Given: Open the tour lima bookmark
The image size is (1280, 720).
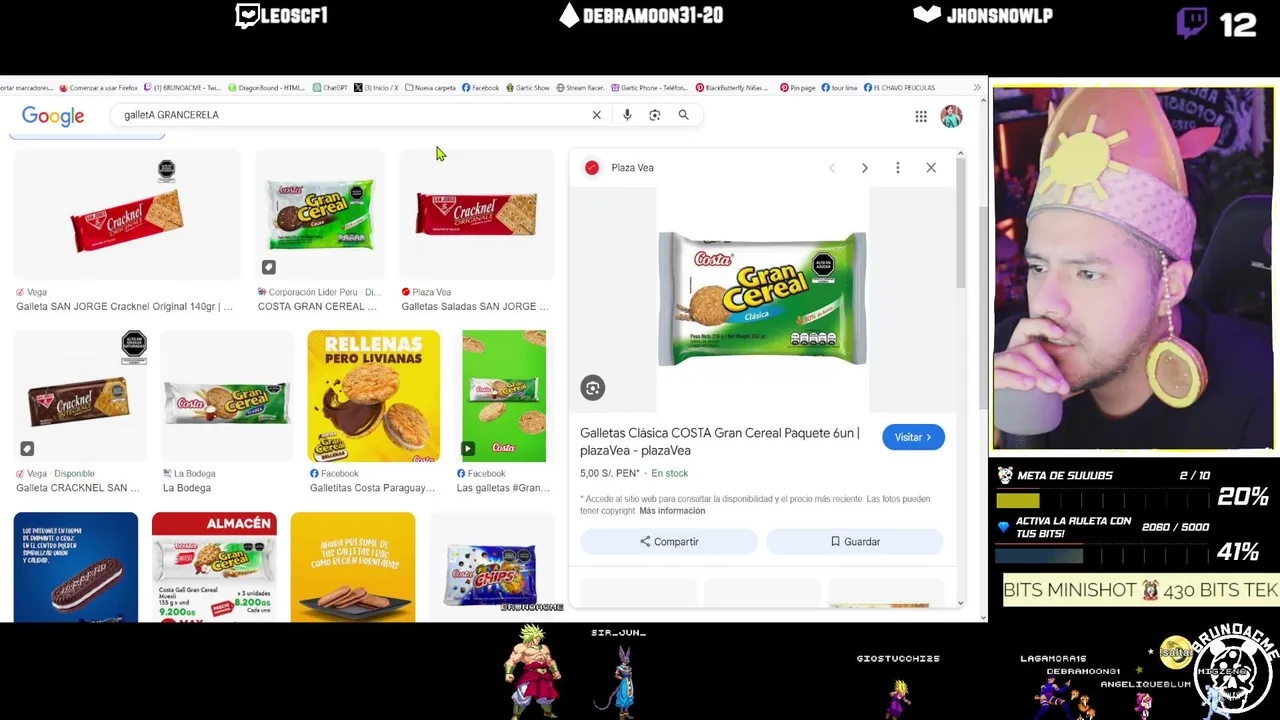Looking at the screenshot, I should pyautogui.click(x=839, y=88).
